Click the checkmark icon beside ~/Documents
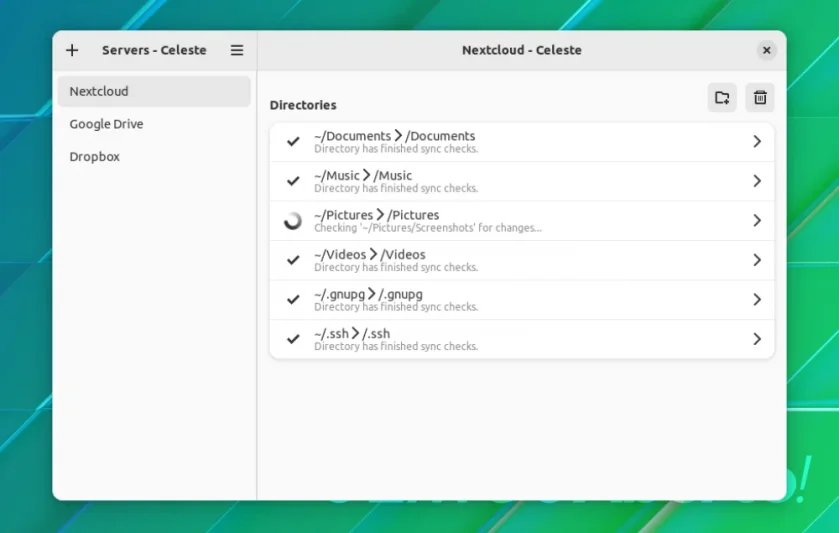Image resolution: width=840 pixels, height=533 pixels. coord(292,141)
